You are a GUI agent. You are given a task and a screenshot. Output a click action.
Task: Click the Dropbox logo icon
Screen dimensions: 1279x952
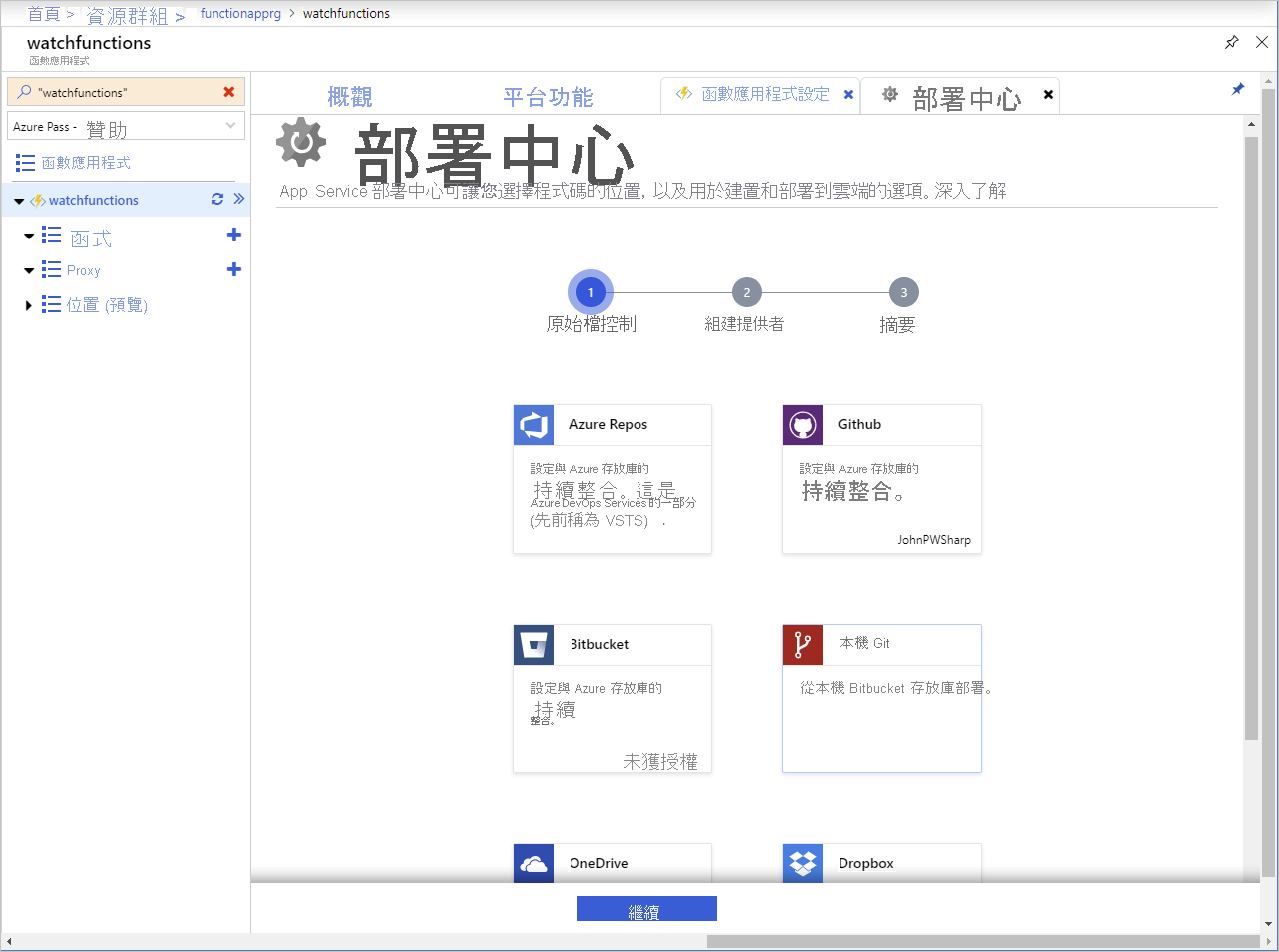click(803, 864)
